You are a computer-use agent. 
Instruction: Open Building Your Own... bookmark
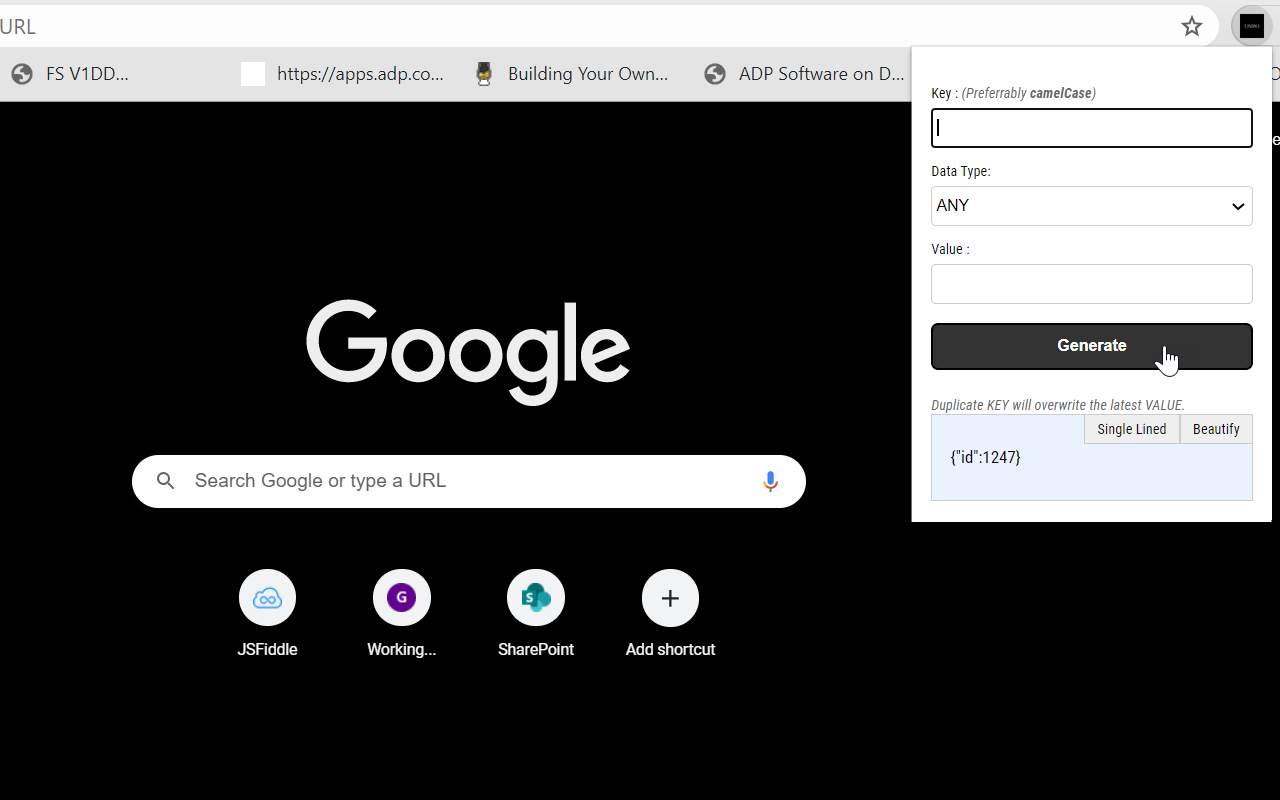tap(570, 74)
